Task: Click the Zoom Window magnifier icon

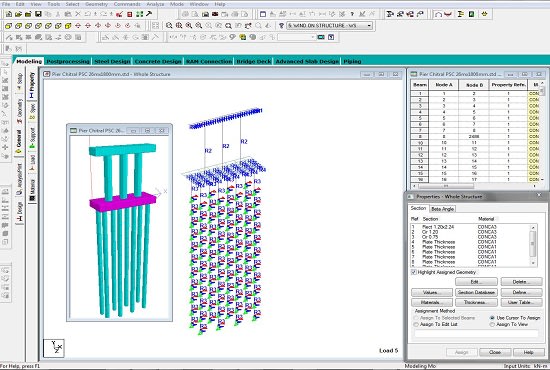Action: pyautogui.click(x=169, y=26)
